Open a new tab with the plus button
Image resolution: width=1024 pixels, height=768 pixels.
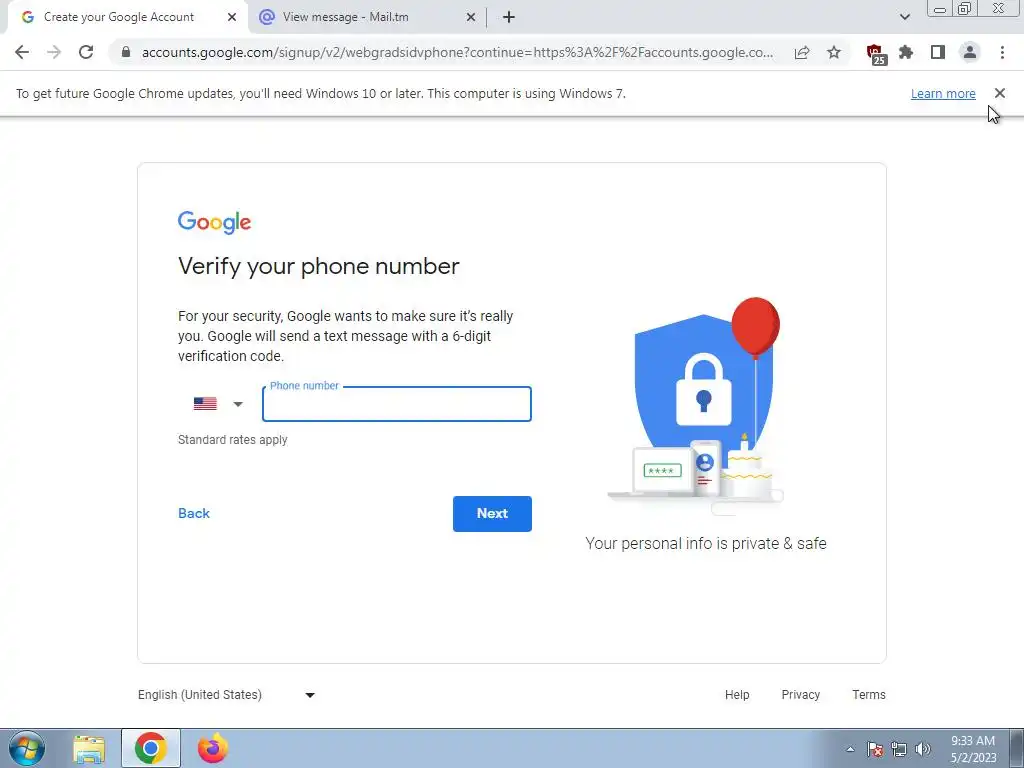point(509,17)
